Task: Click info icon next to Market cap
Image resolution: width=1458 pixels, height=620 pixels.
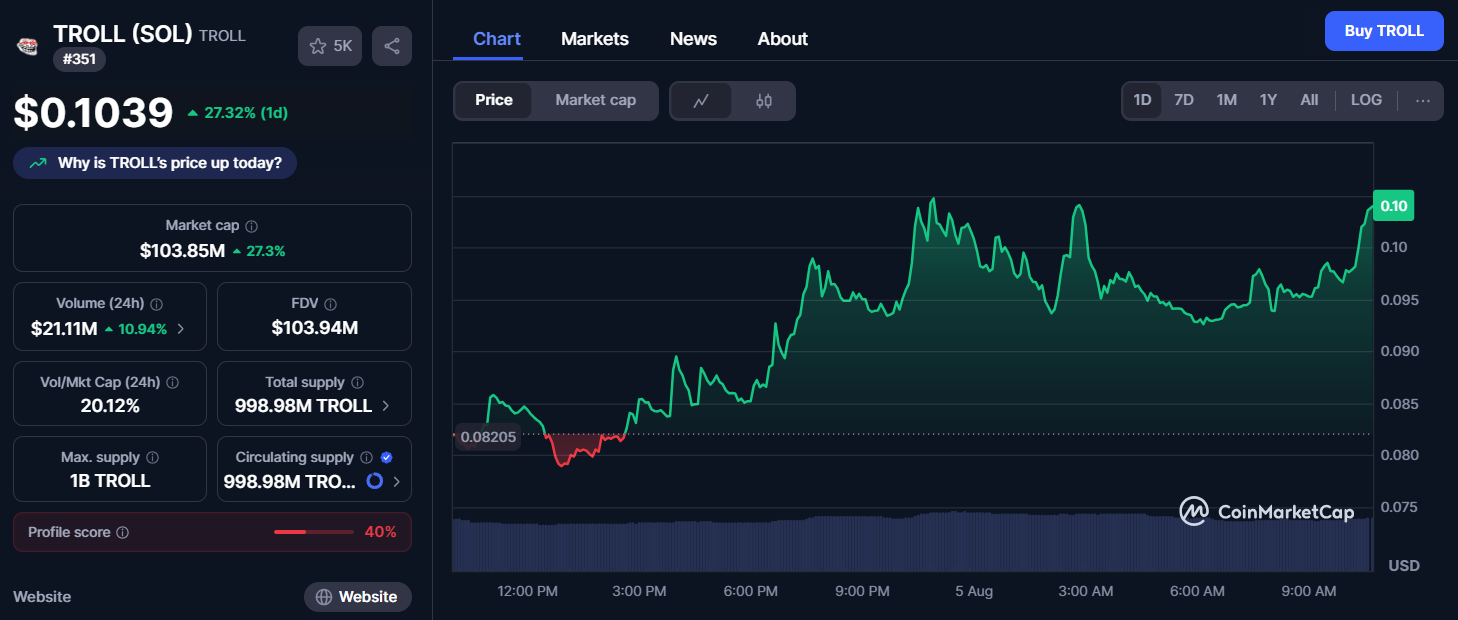Action: click(x=252, y=226)
